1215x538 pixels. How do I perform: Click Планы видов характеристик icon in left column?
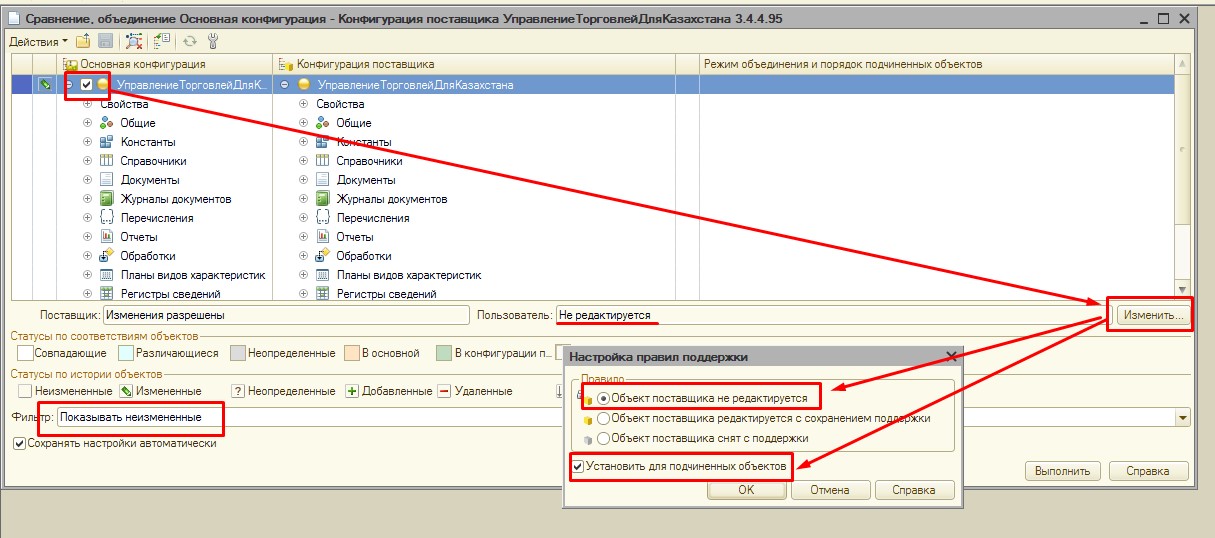pyautogui.click(x=107, y=275)
